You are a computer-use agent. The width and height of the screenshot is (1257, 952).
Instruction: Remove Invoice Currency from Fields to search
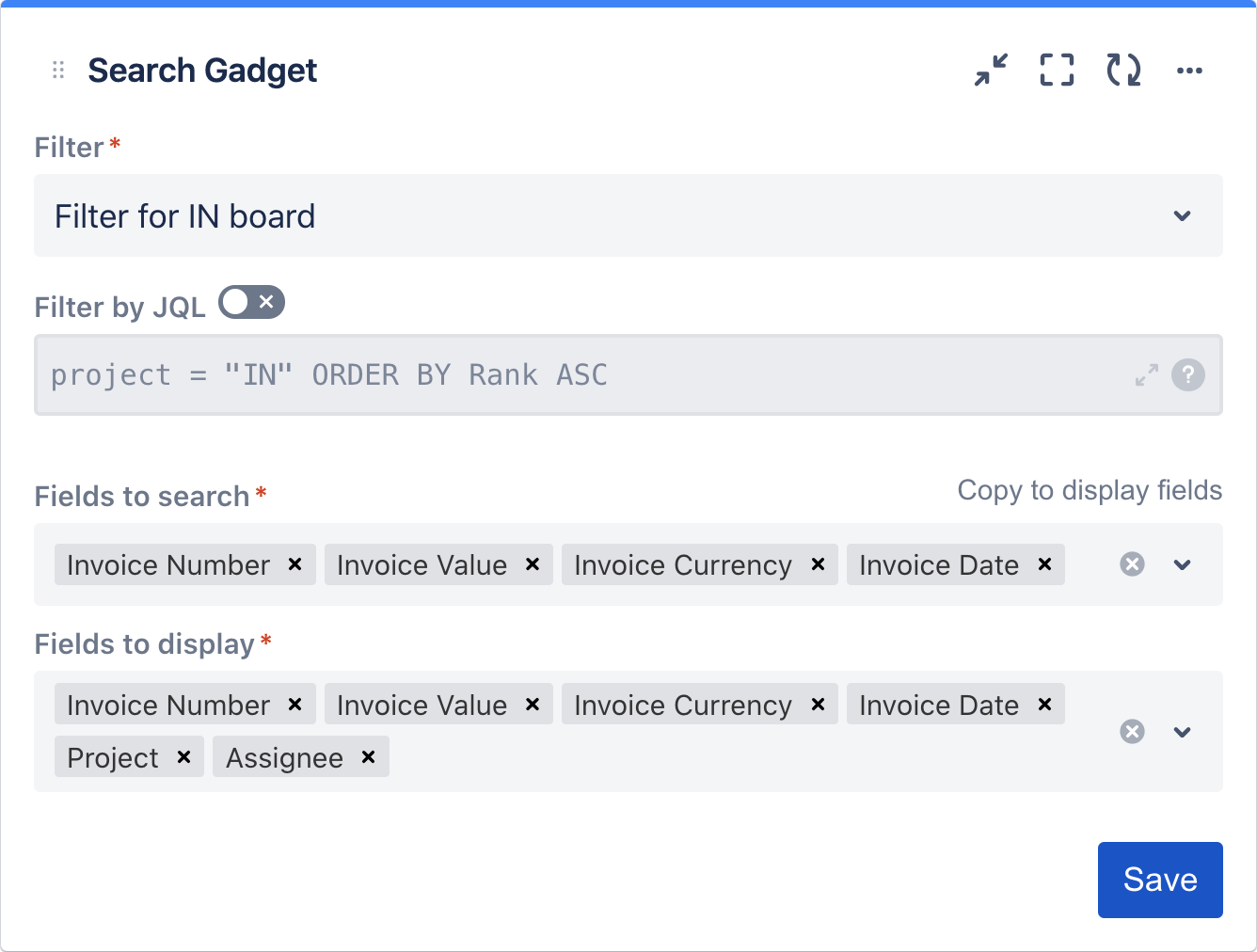tap(818, 564)
